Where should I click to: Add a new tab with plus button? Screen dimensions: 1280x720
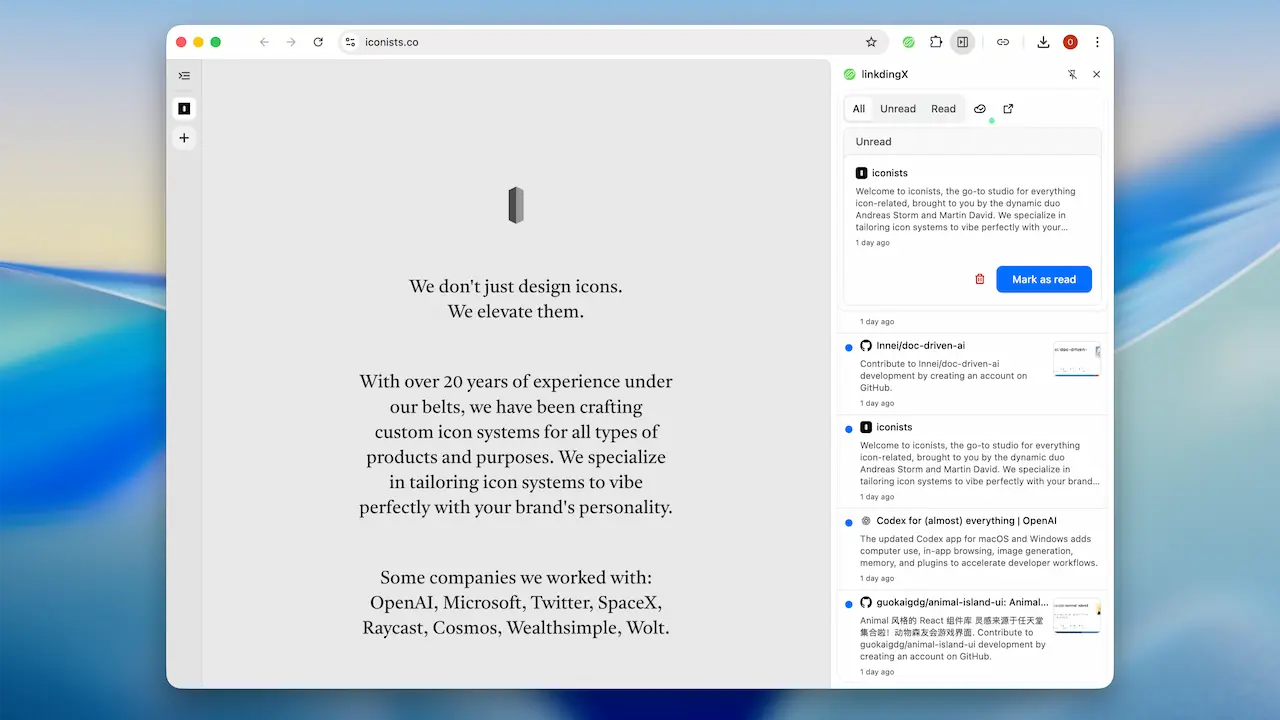[x=184, y=138]
